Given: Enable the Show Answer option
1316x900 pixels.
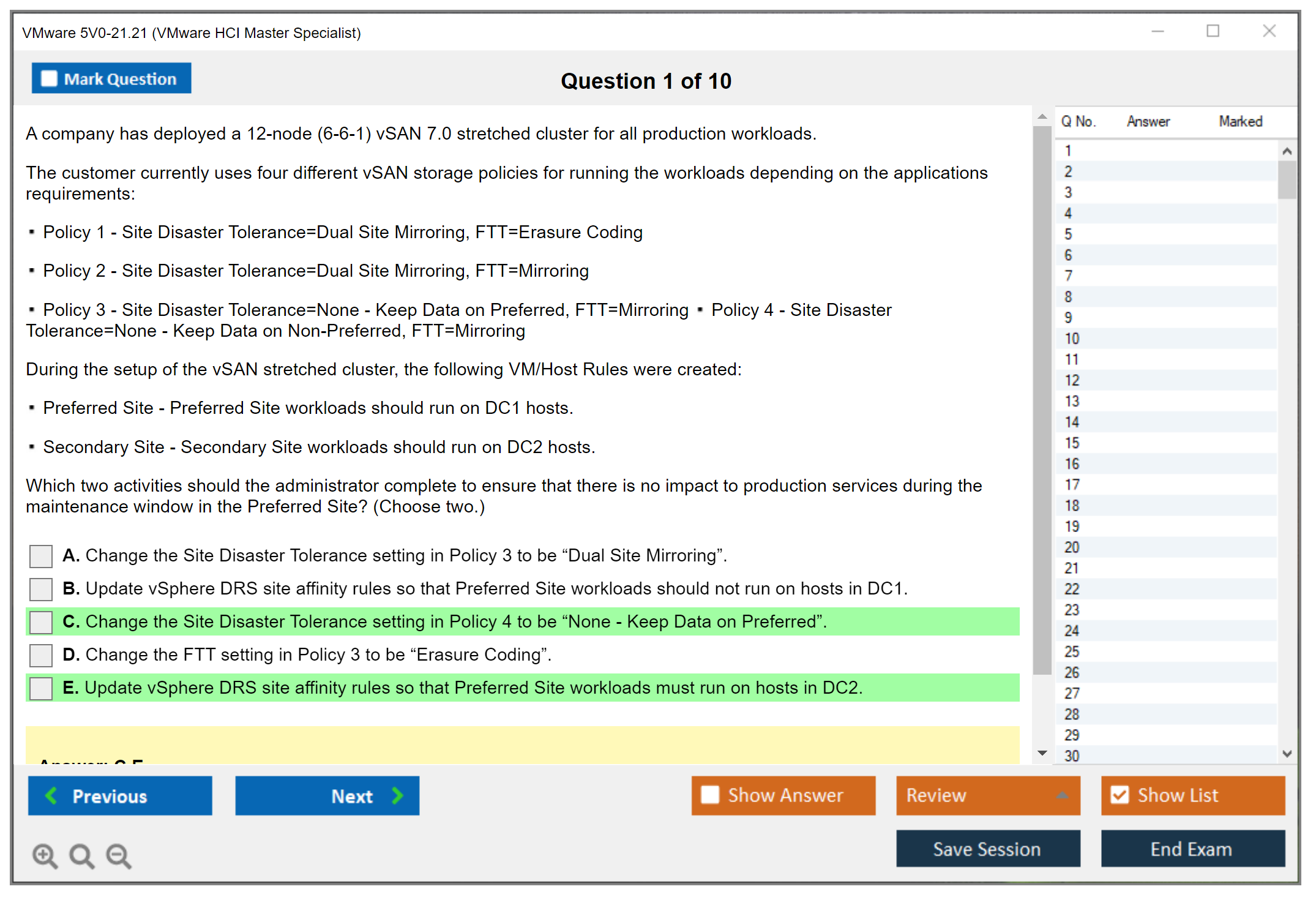Looking at the screenshot, I should click(x=710, y=795).
